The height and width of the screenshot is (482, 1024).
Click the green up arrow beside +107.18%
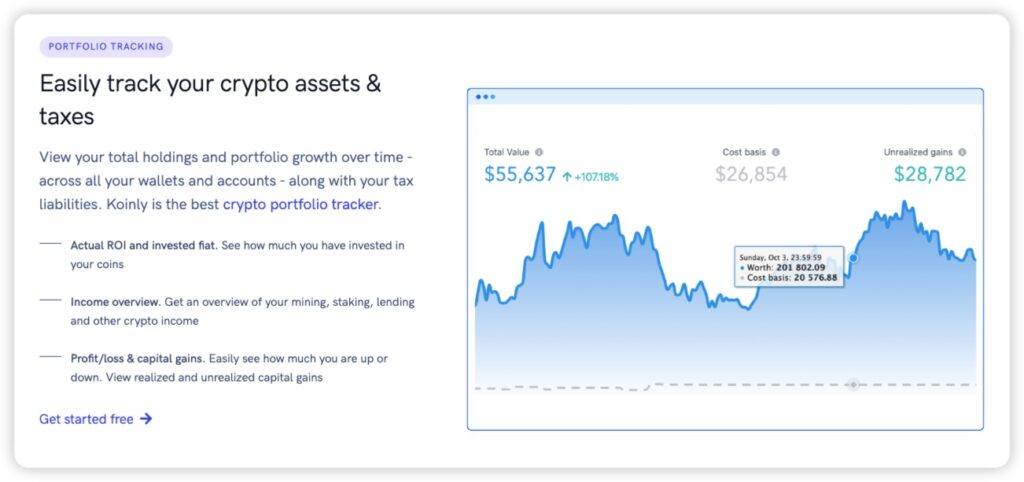[566, 177]
